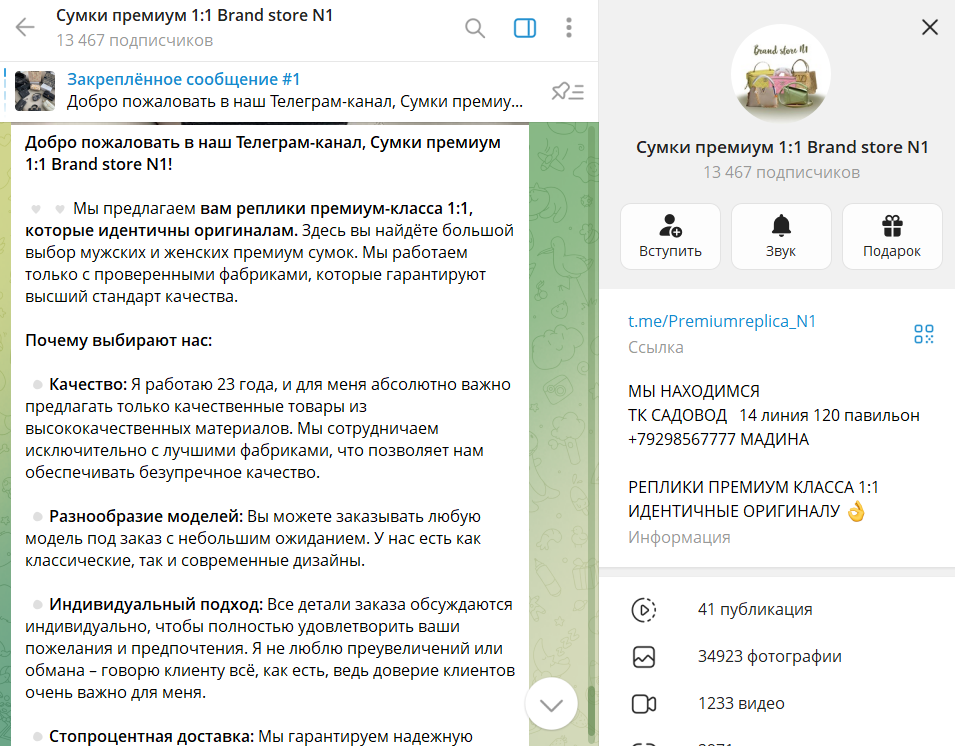The width and height of the screenshot is (955, 746).
Task: Click the video camera icon beside 1233 видео
Action: click(644, 704)
